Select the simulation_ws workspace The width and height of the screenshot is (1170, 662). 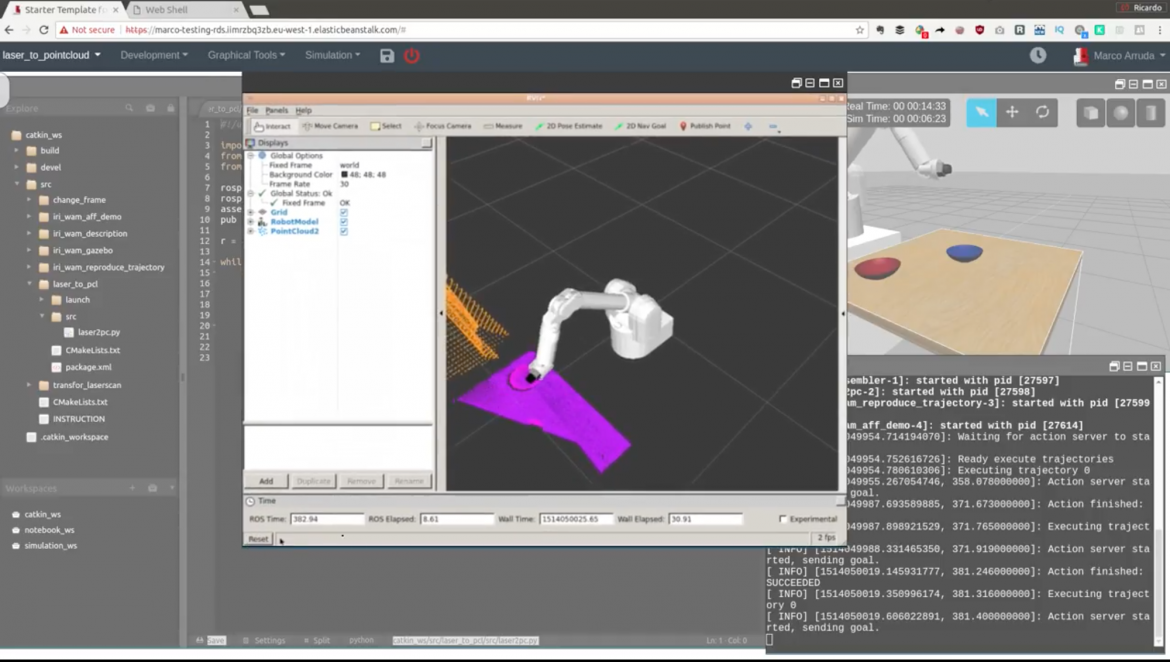point(50,546)
